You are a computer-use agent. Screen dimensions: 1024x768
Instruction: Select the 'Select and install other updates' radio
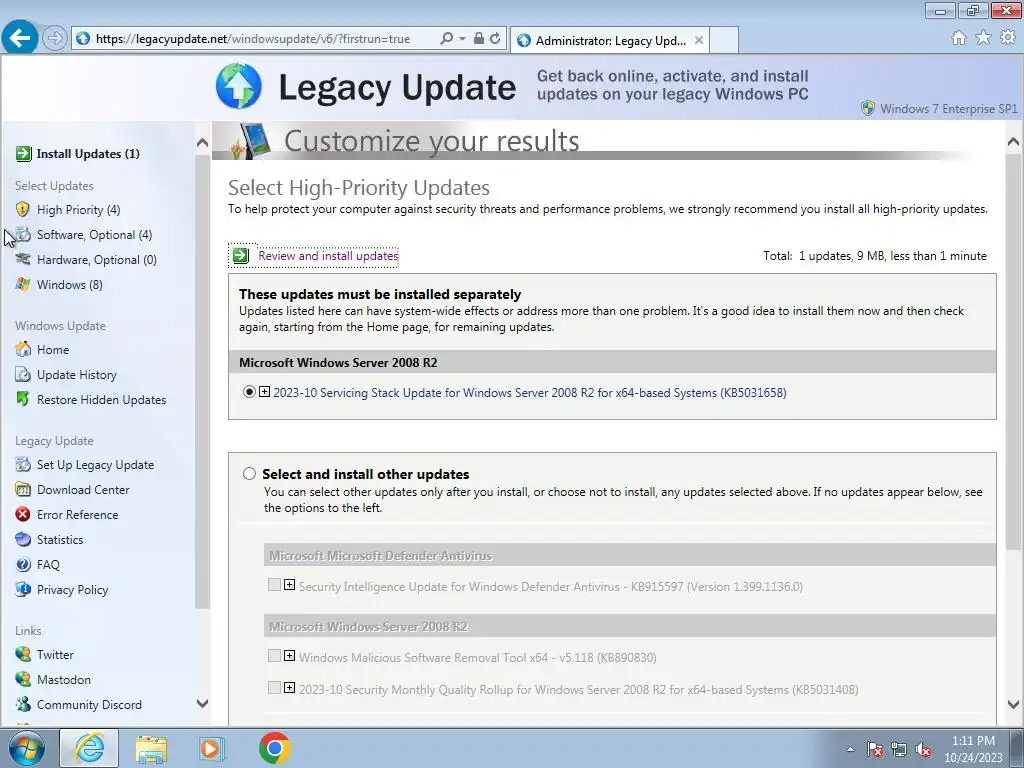pos(249,473)
